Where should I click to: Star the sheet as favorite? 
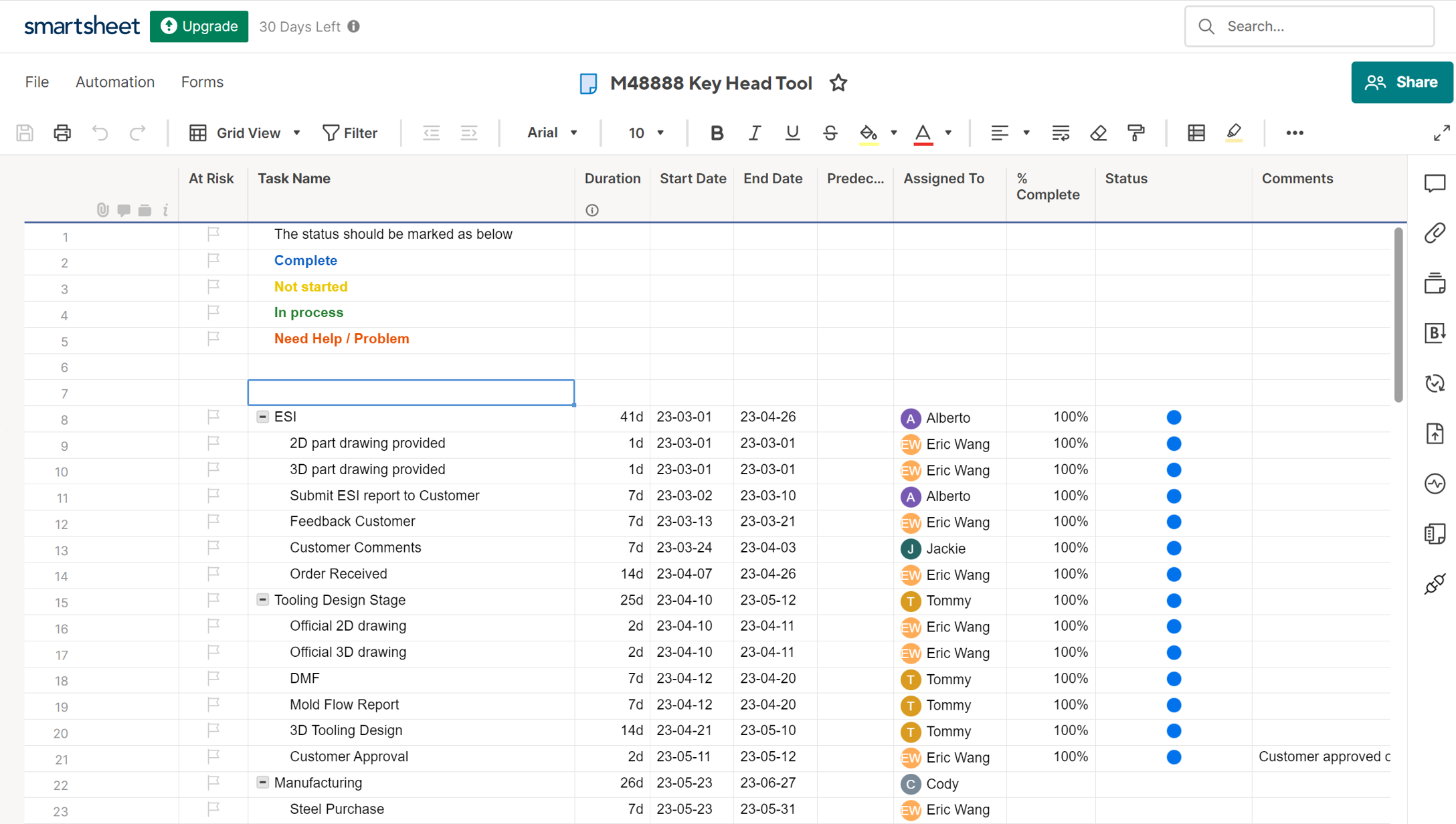coord(838,83)
